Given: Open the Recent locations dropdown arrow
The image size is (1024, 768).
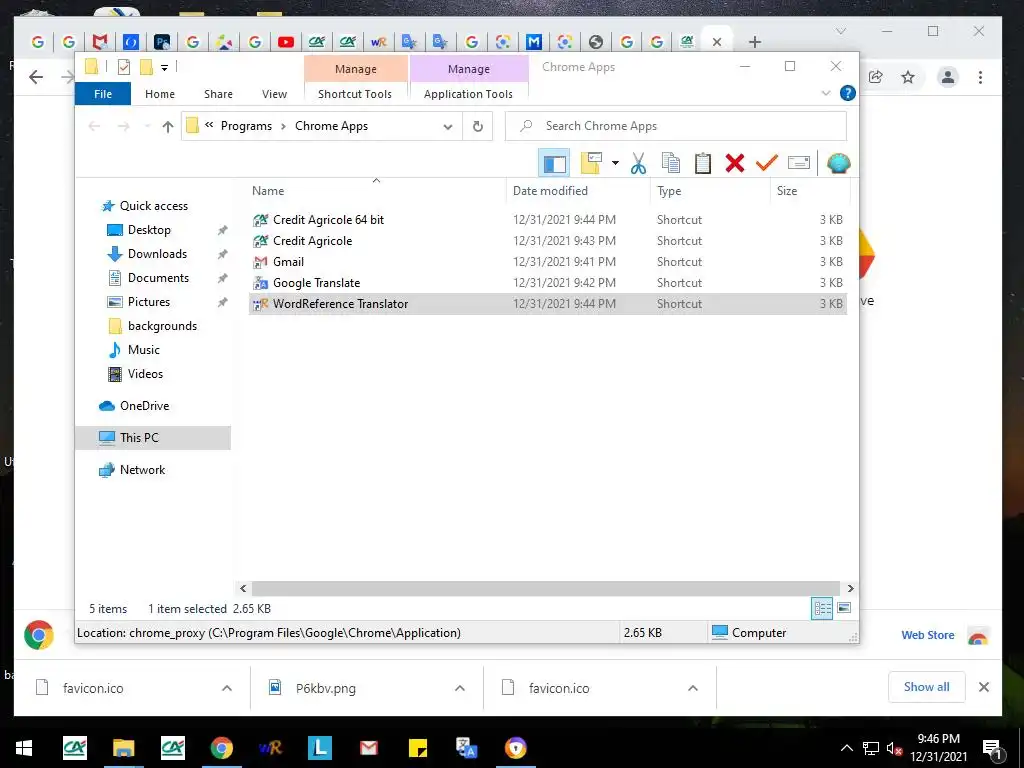Looking at the screenshot, I should (x=146, y=127).
